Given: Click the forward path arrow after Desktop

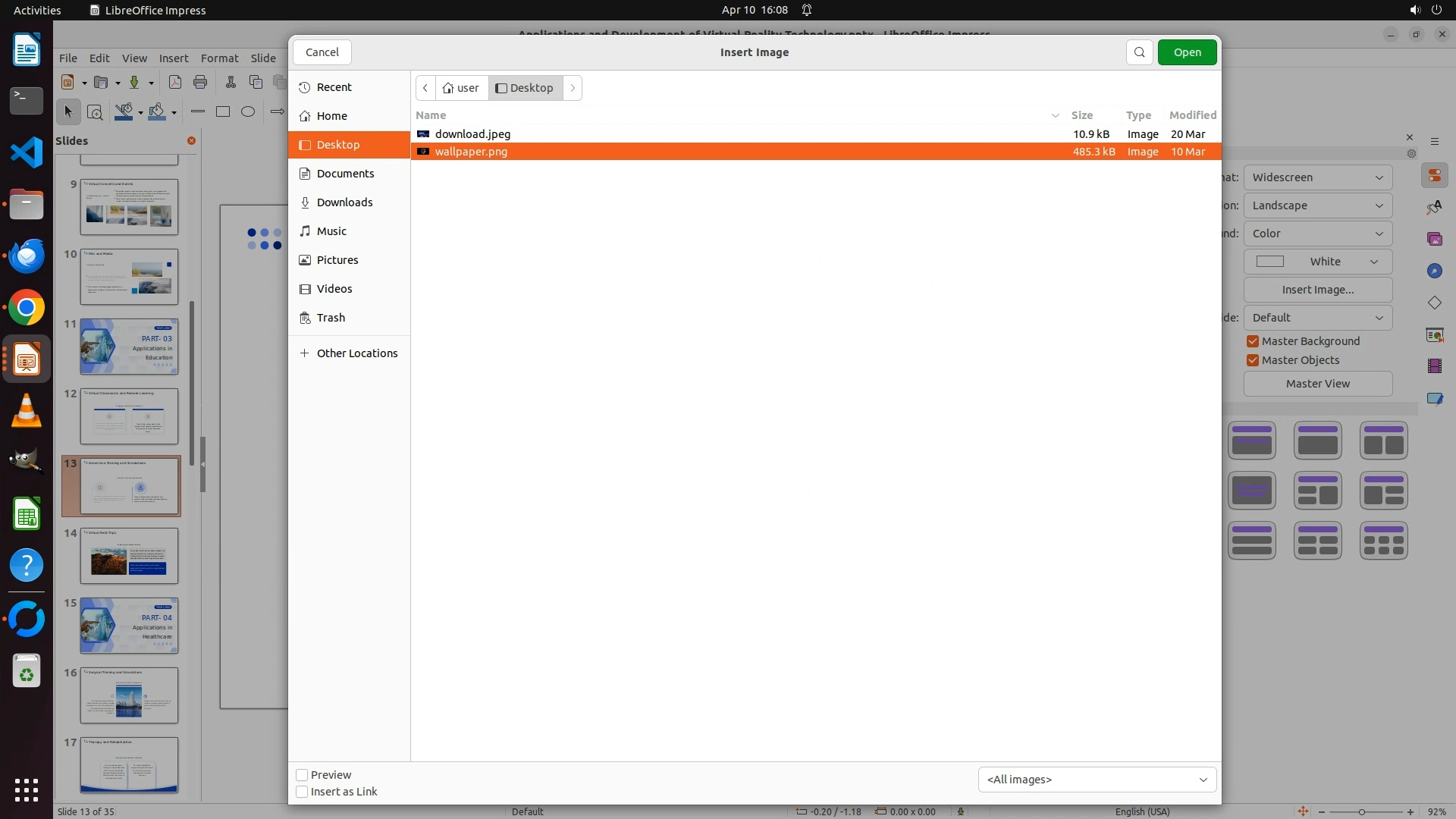Looking at the screenshot, I should pos(573,88).
